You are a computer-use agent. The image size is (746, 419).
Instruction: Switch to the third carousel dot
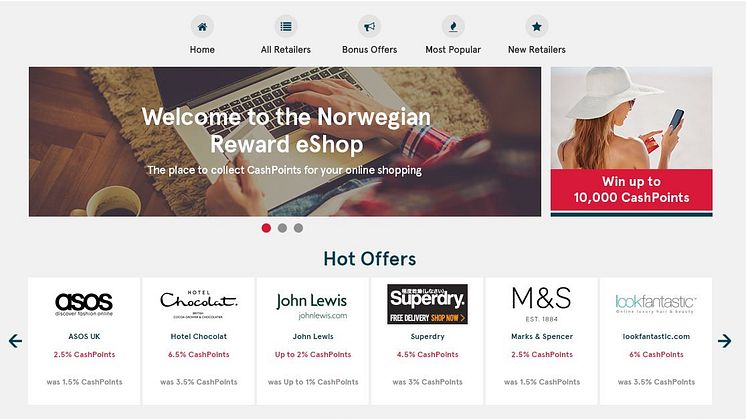[x=298, y=228]
